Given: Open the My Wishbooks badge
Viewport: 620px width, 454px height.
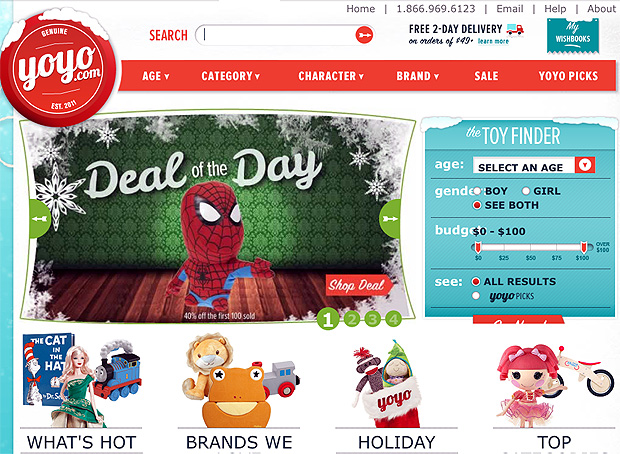Looking at the screenshot, I should (573, 36).
